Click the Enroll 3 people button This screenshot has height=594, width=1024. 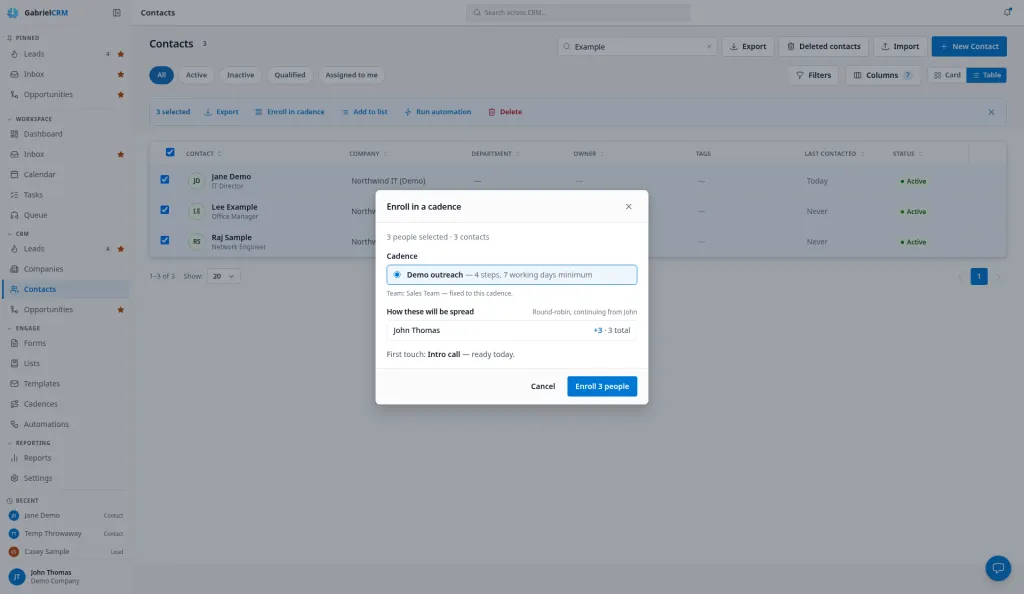point(602,386)
